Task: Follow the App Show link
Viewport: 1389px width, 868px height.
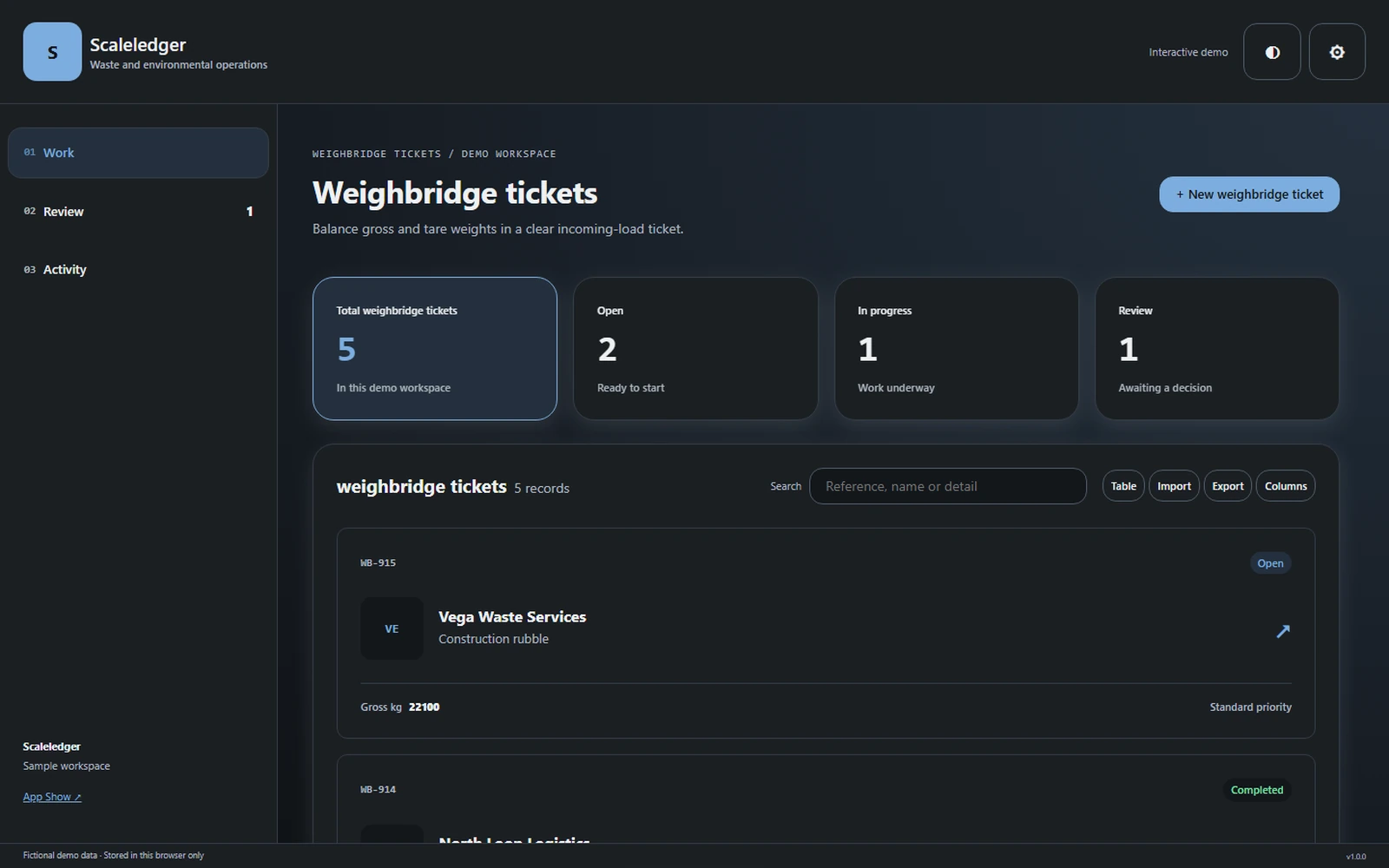Action: point(52,797)
